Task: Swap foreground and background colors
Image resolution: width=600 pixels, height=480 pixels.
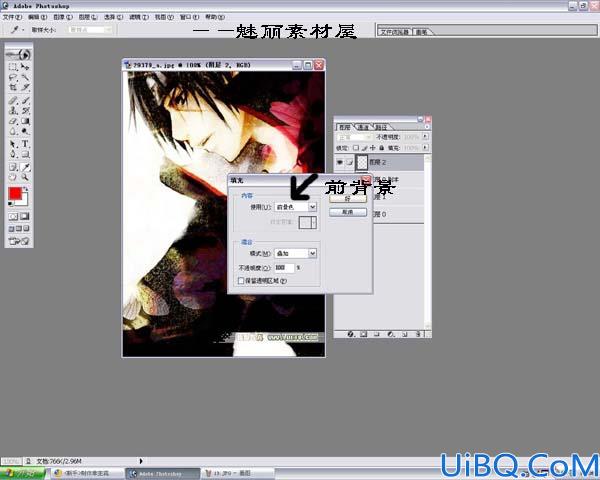Action: coord(26,189)
